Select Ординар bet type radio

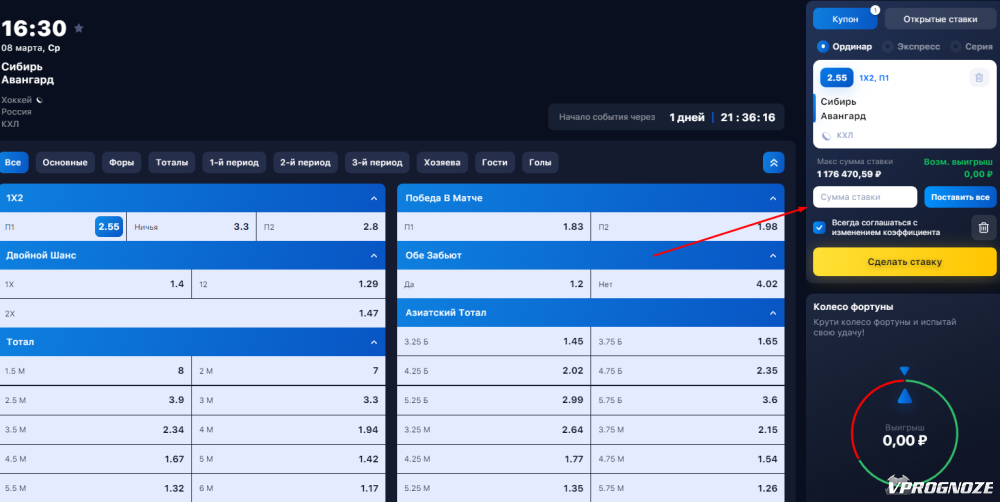pyautogui.click(x=823, y=47)
